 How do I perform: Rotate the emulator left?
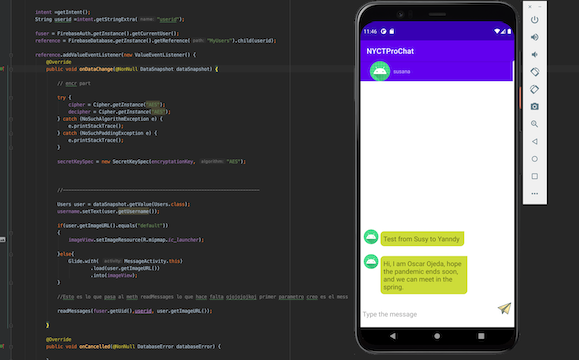click(534, 72)
